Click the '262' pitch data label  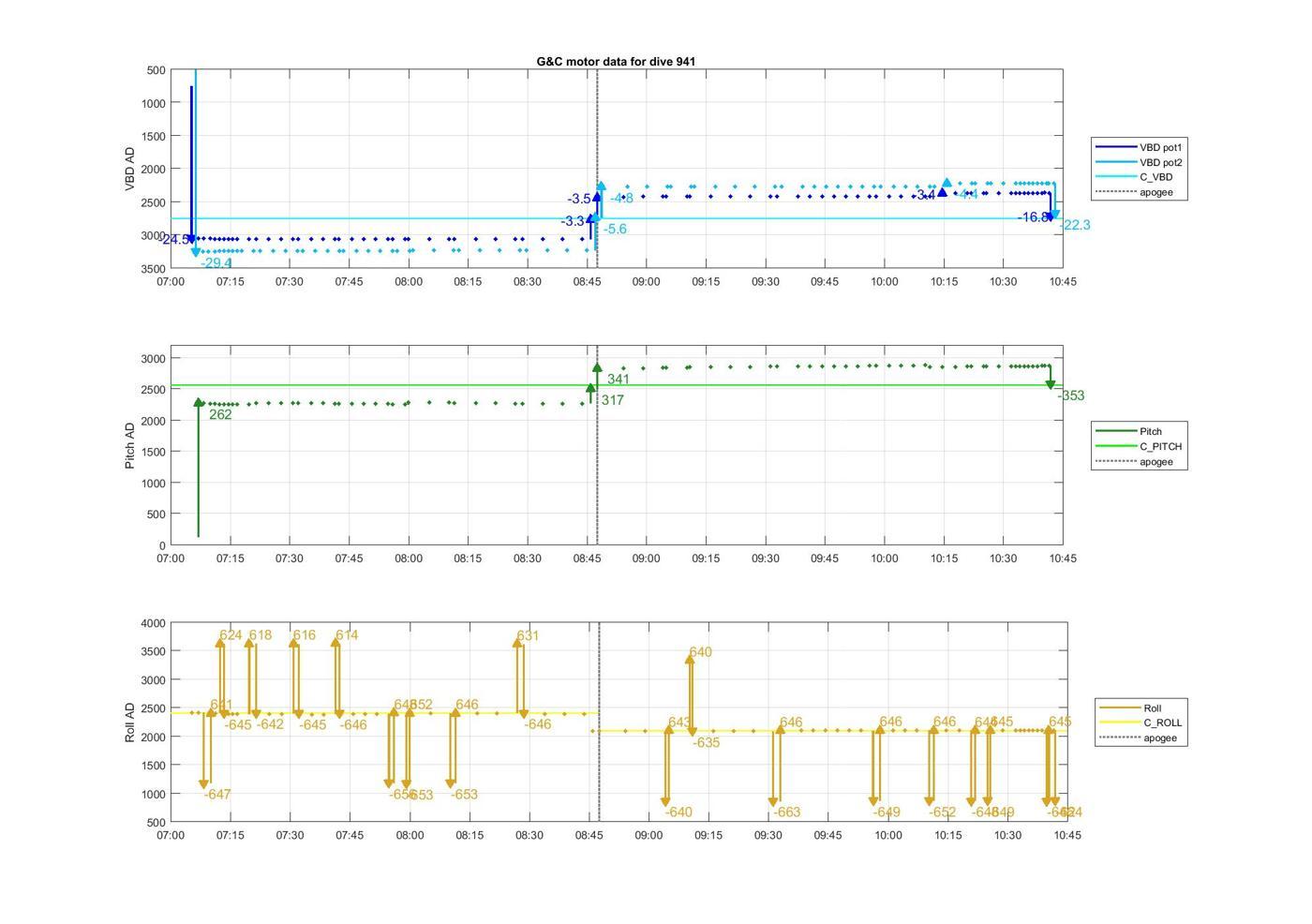220,414
